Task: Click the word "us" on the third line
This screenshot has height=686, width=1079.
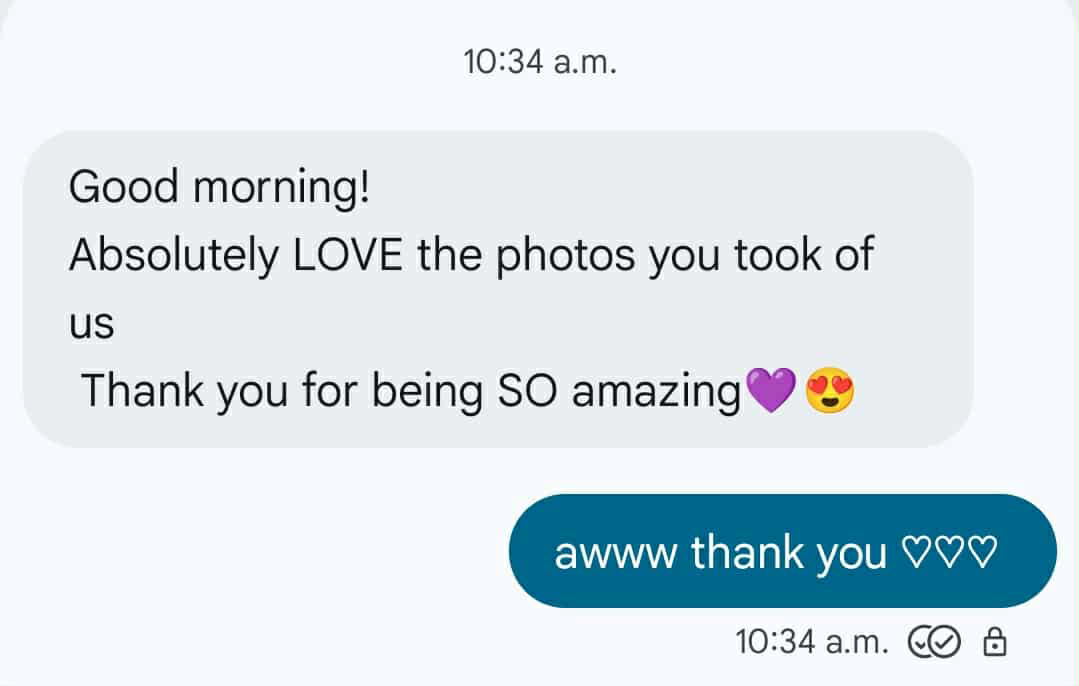Action: click(x=91, y=324)
